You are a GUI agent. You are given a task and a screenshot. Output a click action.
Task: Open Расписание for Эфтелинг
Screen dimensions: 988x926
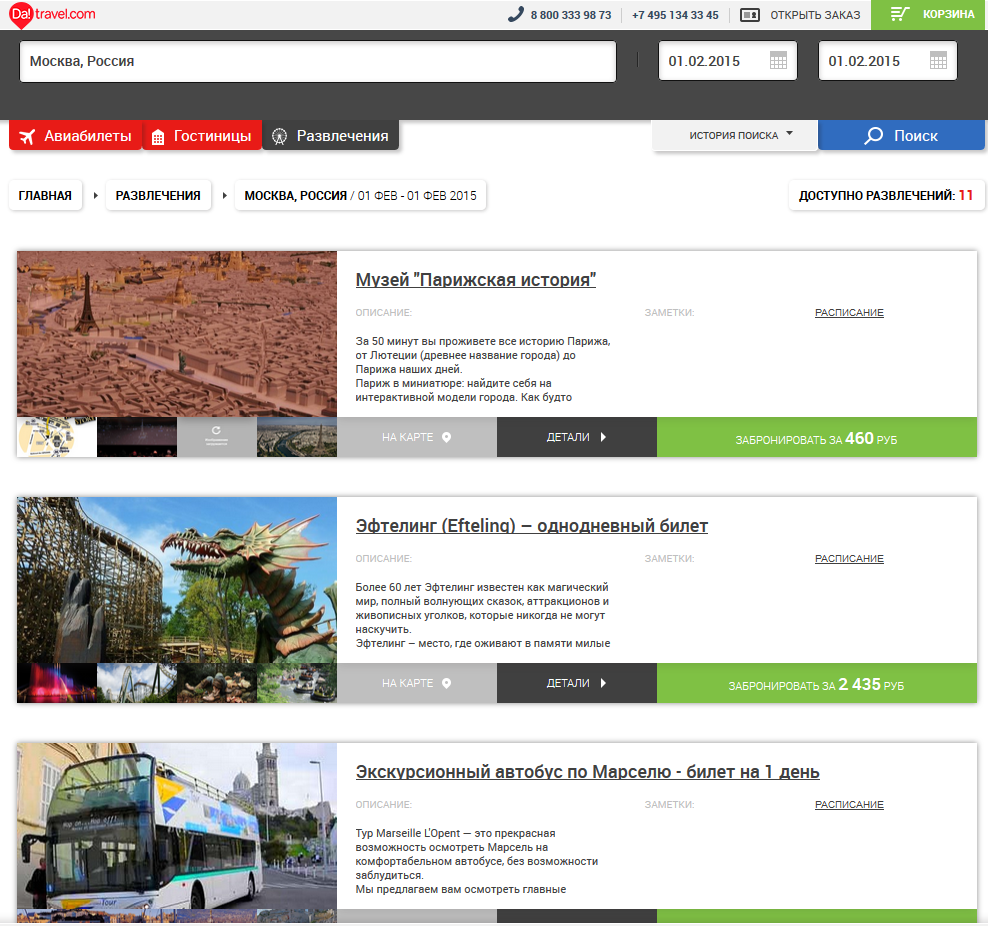click(x=849, y=559)
